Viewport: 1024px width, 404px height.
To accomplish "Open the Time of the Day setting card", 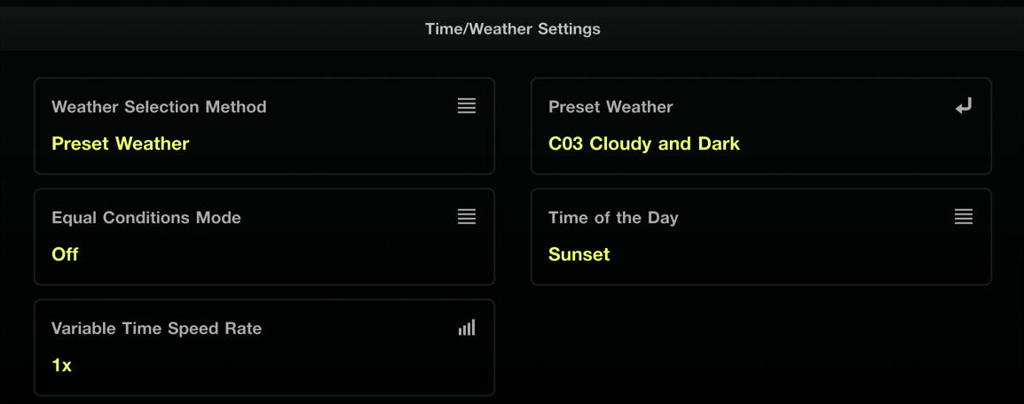I will [x=760, y=237].
